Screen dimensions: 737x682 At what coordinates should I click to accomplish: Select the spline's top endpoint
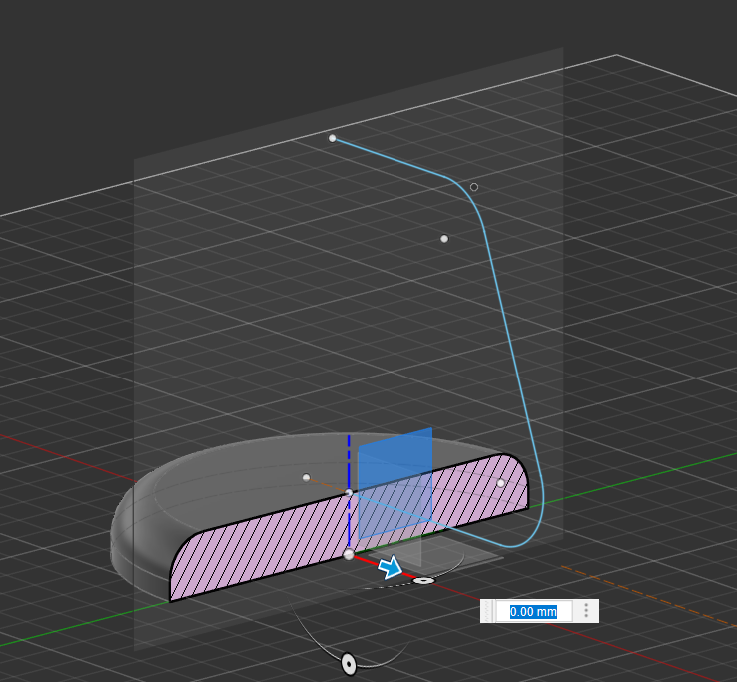point(333,138)
